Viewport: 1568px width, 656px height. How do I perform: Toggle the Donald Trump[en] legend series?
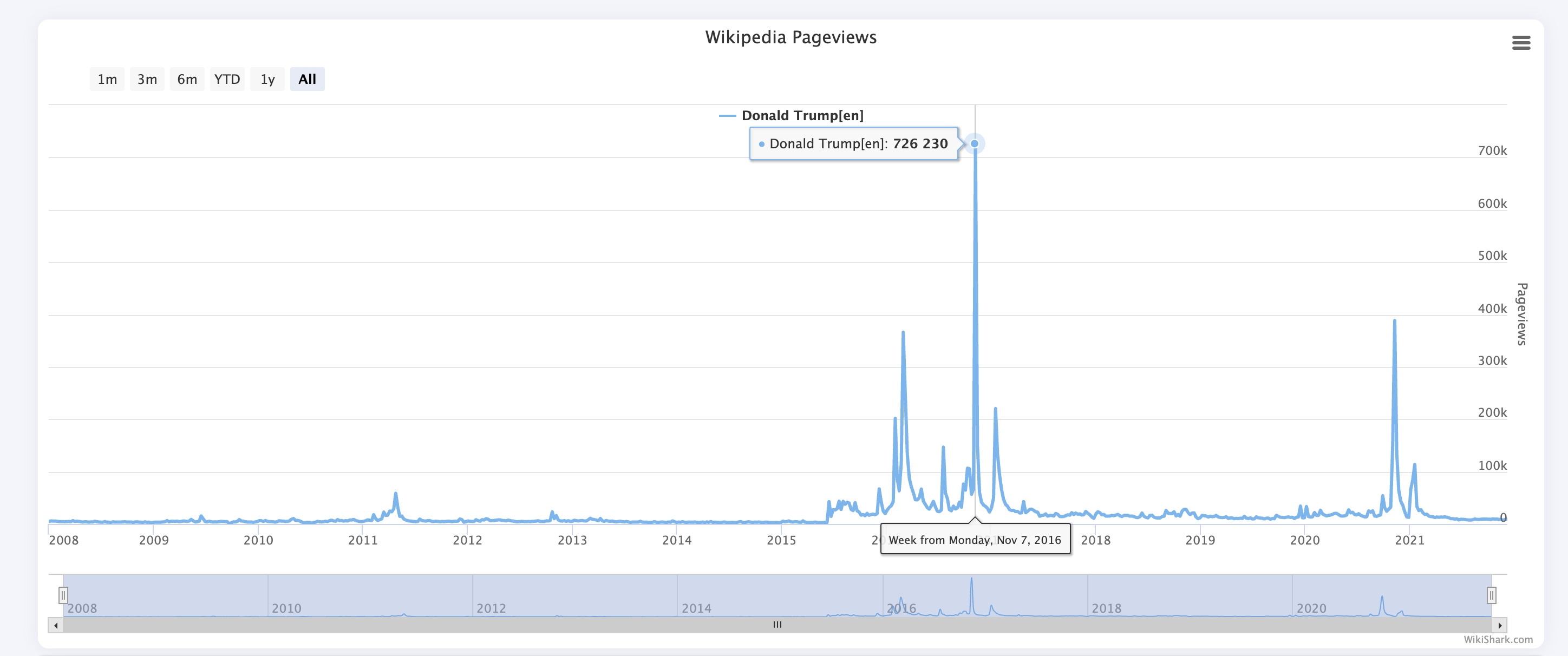(791, 116)
